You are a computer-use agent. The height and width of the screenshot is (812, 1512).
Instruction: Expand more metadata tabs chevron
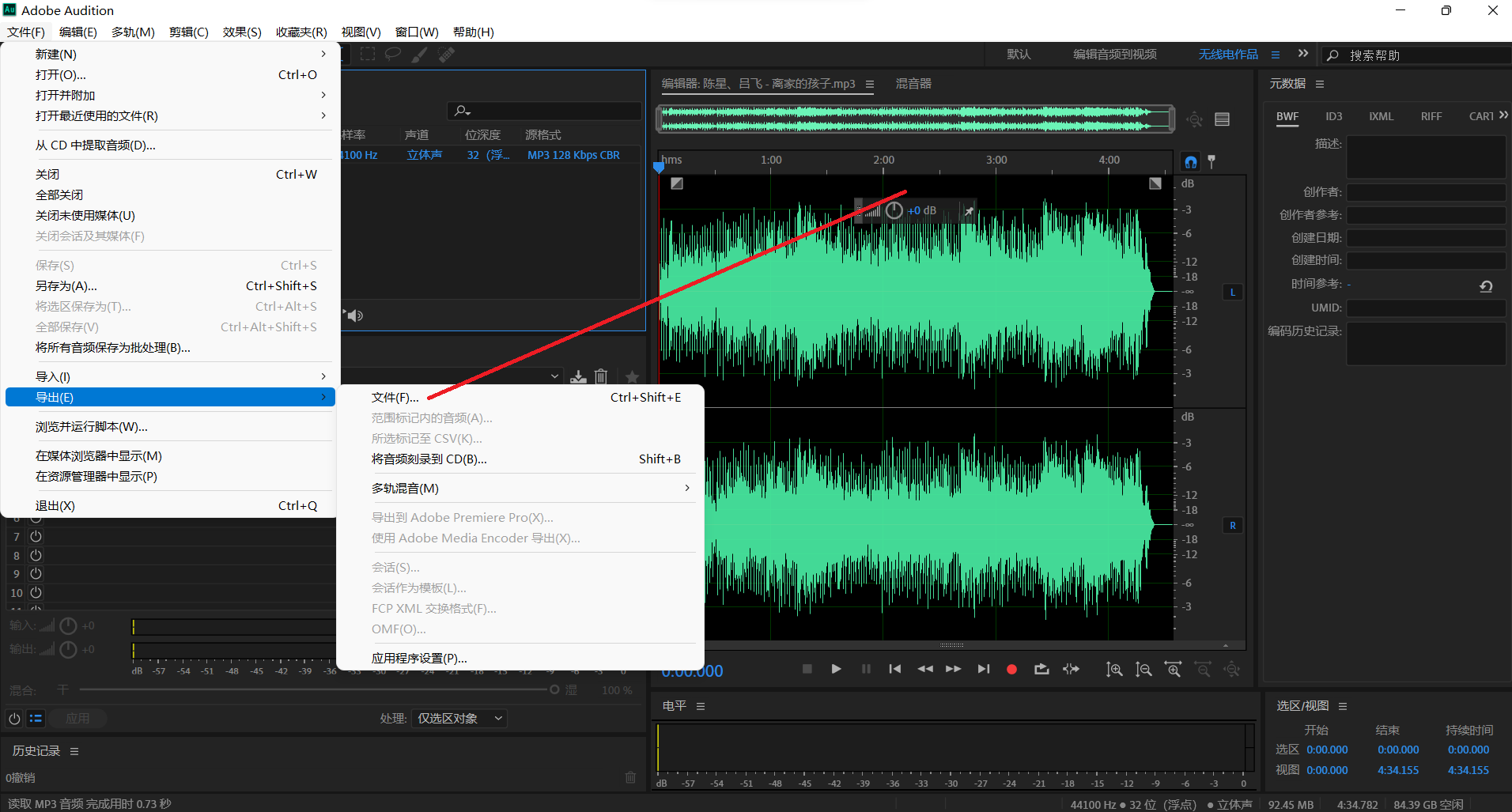[1503, 115]
